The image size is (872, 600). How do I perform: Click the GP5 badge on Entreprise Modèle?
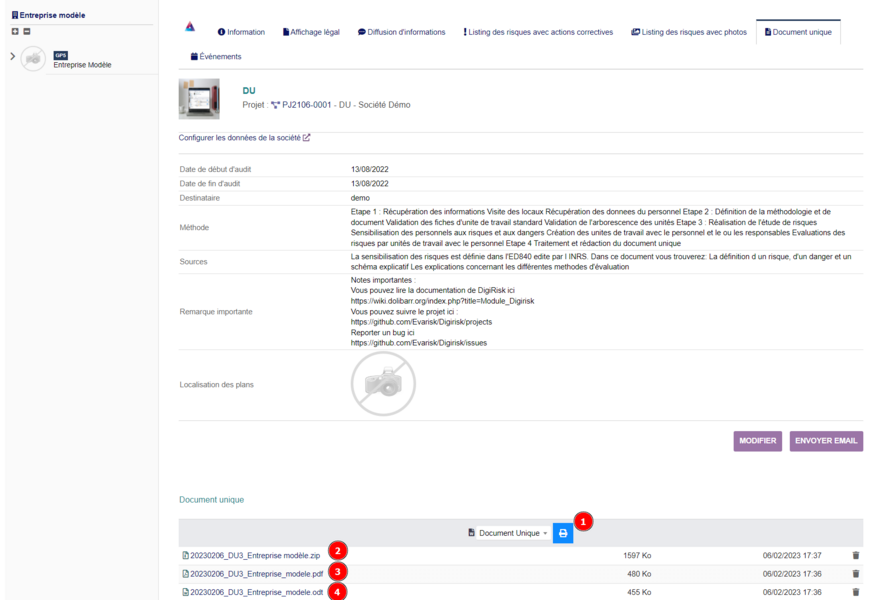(x=61, y=55)
